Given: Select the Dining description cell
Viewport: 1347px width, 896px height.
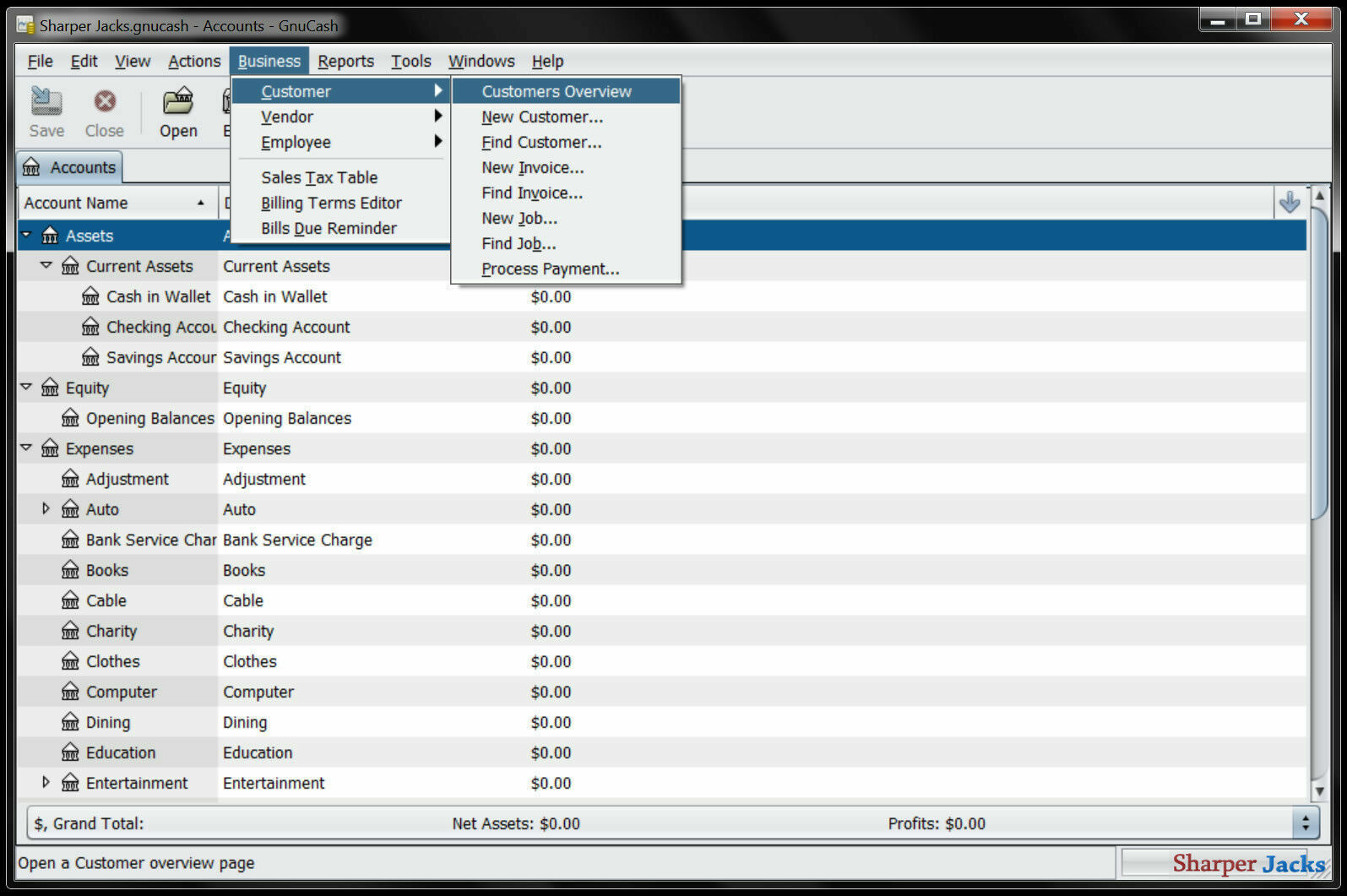Looking at the screenshot, I should tap(245, 722).
